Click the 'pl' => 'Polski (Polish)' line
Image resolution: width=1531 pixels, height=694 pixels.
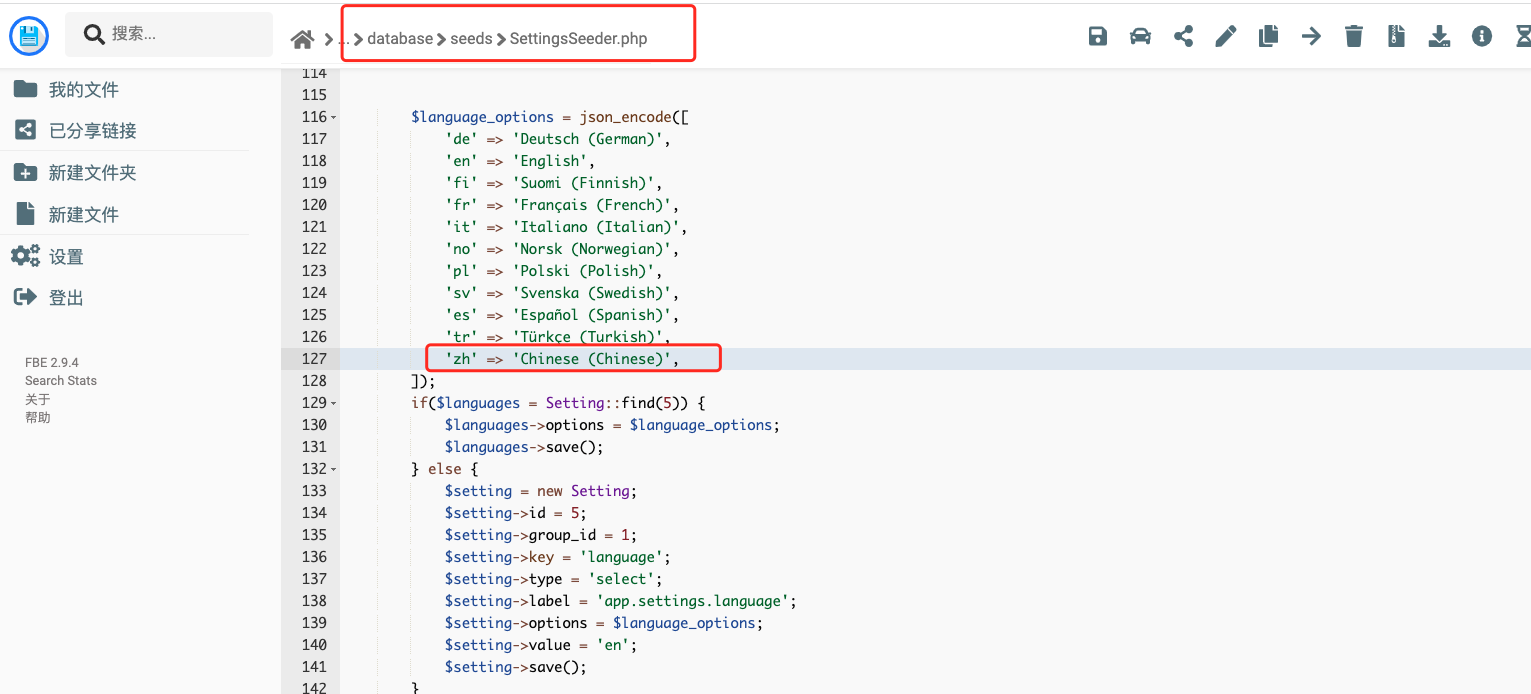pyautogui.click(x=553, y=271)
